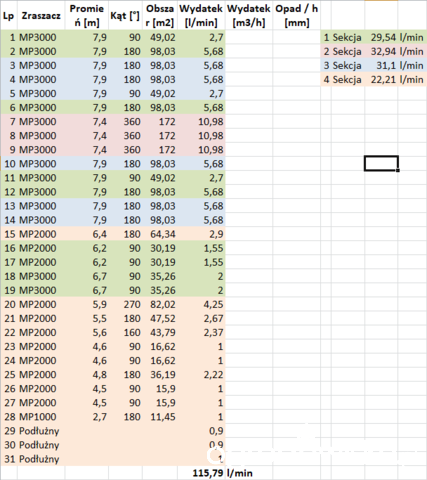The width and height of the screenshot is (427, 480).
Task: Click the 64,34 area cell in row 15
Action: pos(160,234)
